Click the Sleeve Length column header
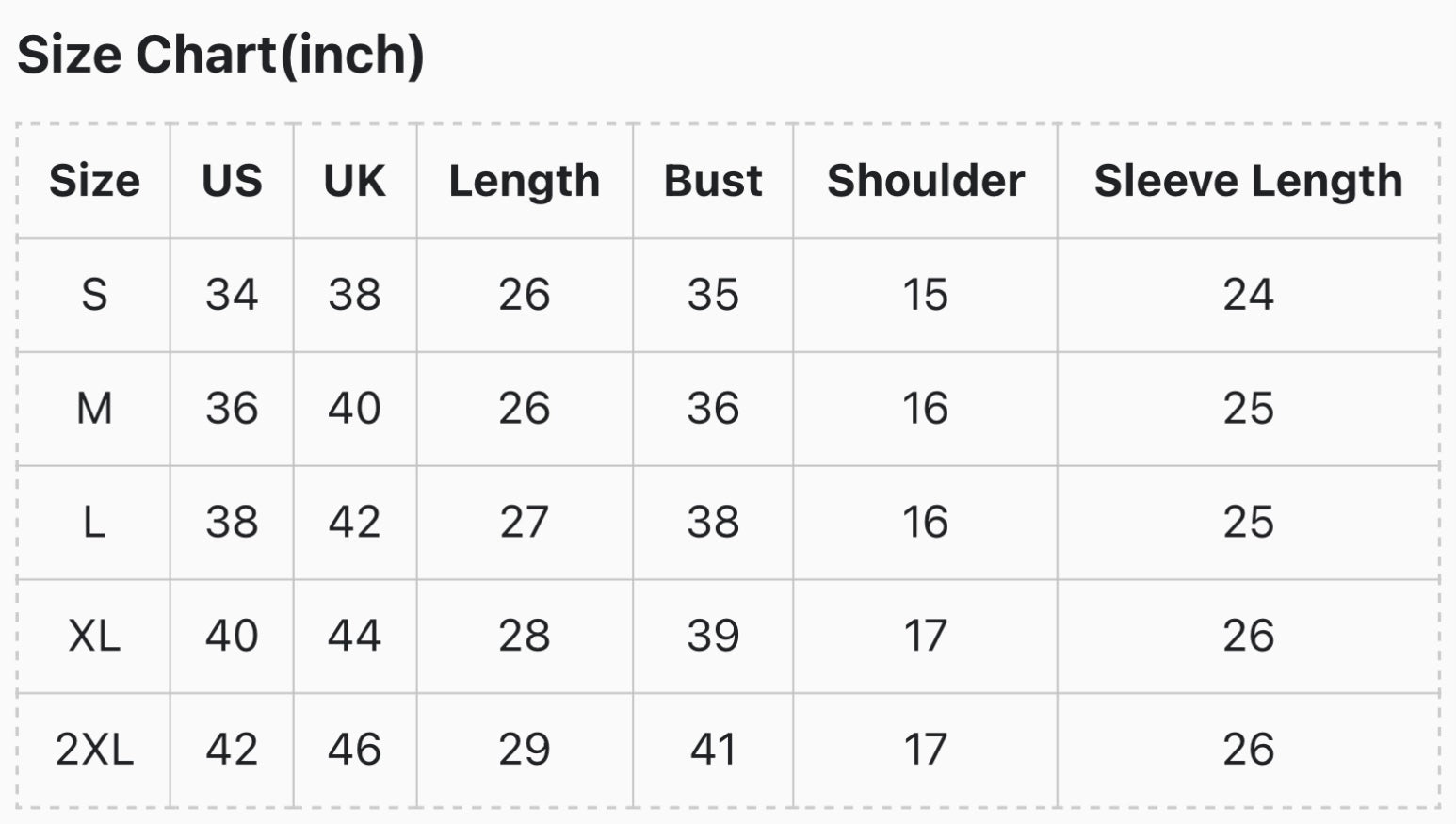The width and height of the screenshot is (1456, 824). [1249, 181]
